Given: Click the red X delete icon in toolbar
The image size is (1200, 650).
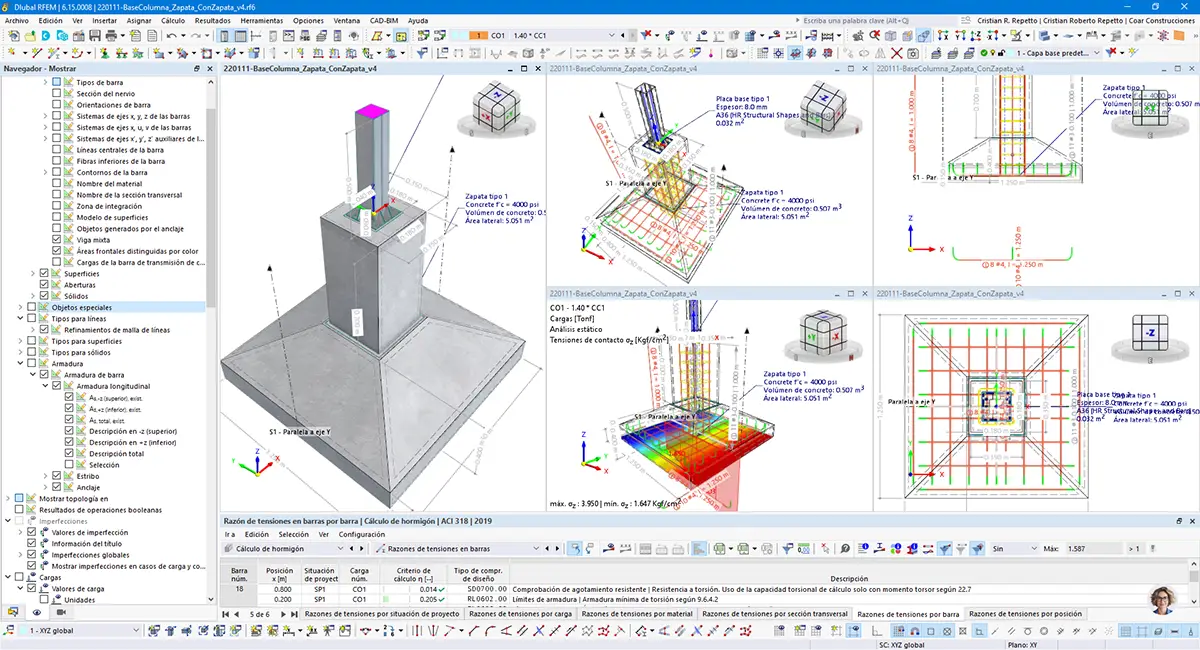Looking at the screenshot, I should [x=896, y=53].
